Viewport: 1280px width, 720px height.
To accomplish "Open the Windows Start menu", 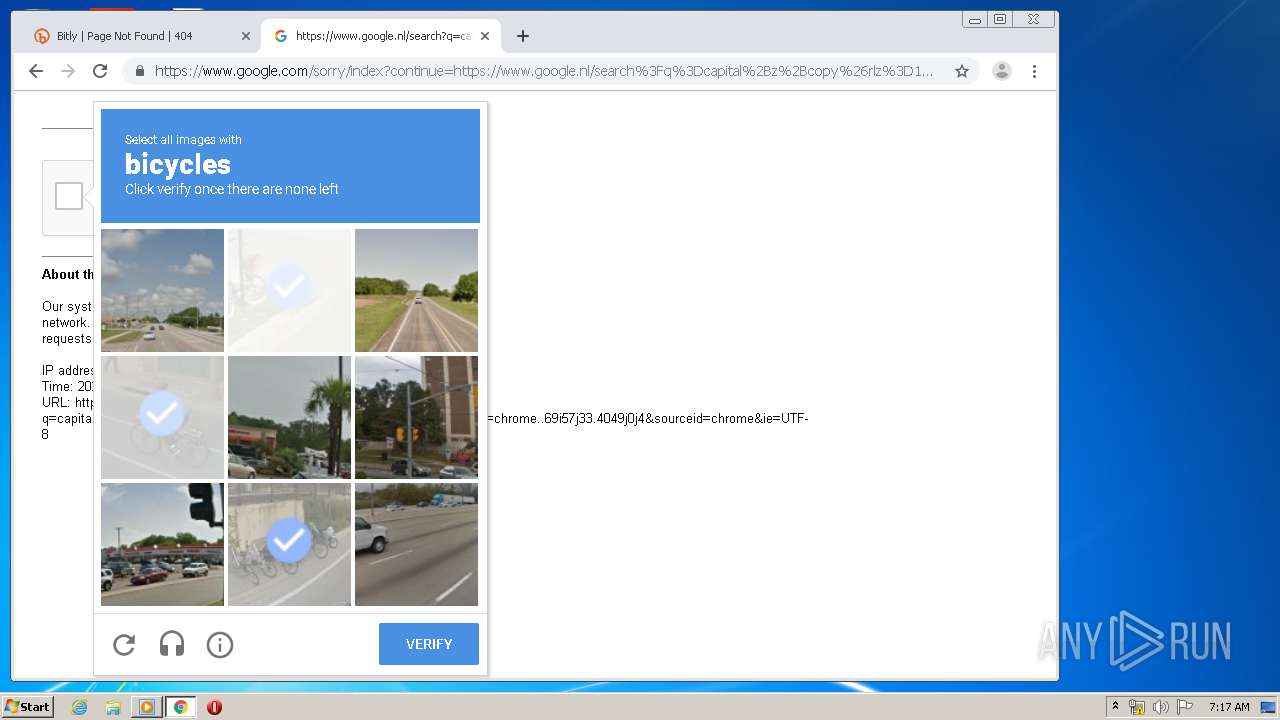I will (x=27, y=707).
